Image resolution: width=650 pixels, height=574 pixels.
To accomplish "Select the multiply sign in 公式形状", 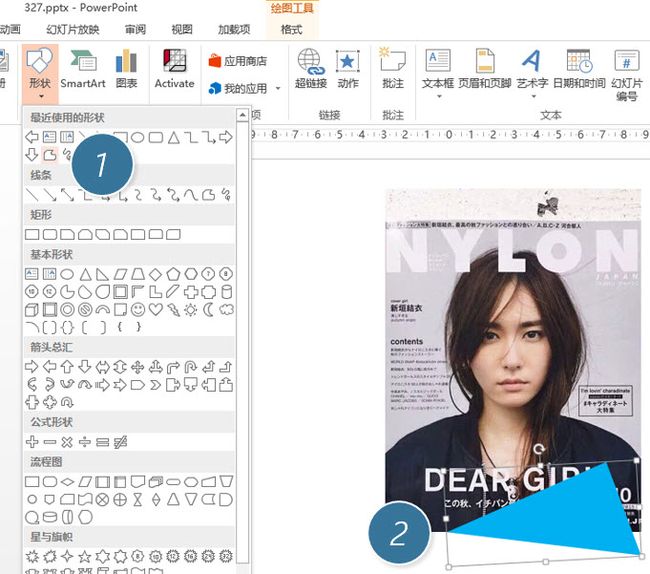I will tap(67, 442).
